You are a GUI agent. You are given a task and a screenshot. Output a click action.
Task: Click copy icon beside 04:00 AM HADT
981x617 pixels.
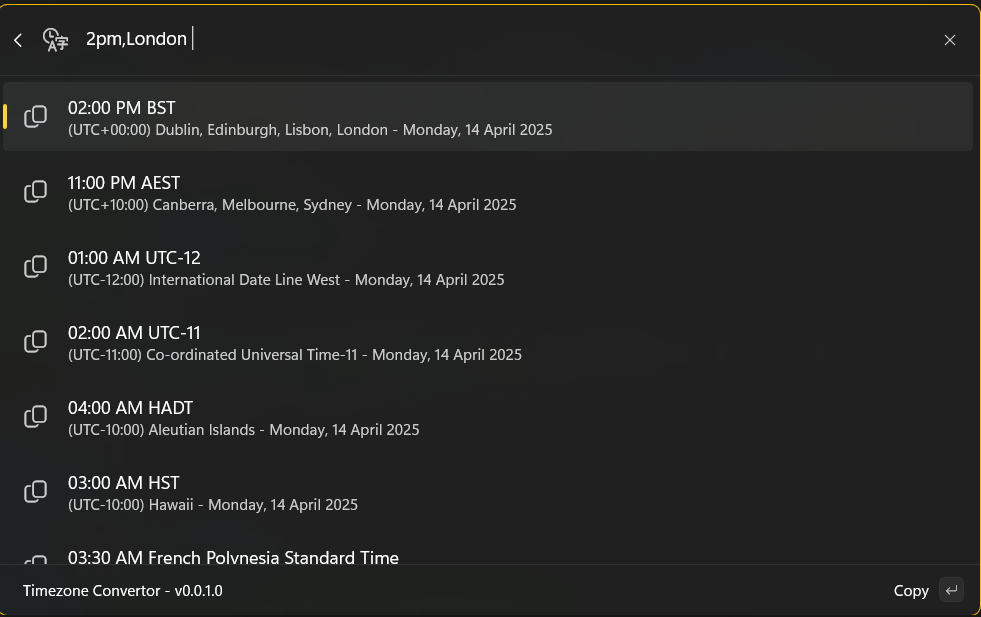35,417
